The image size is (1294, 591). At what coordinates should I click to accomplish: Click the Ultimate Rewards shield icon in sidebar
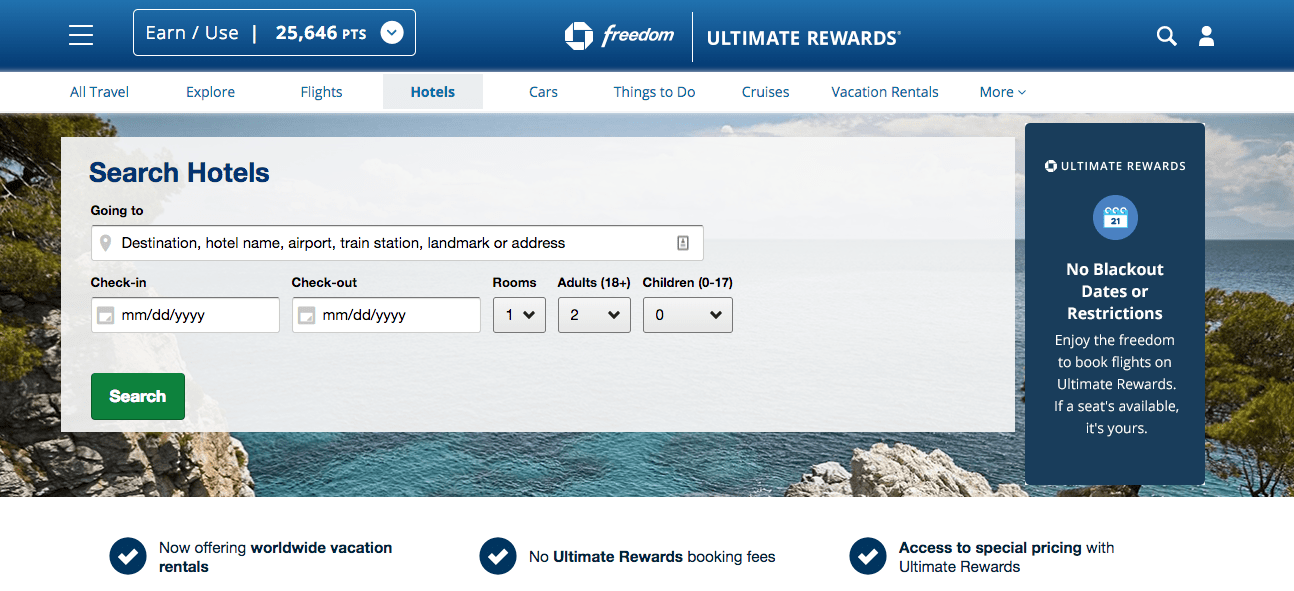click(x=1050, y=166)
